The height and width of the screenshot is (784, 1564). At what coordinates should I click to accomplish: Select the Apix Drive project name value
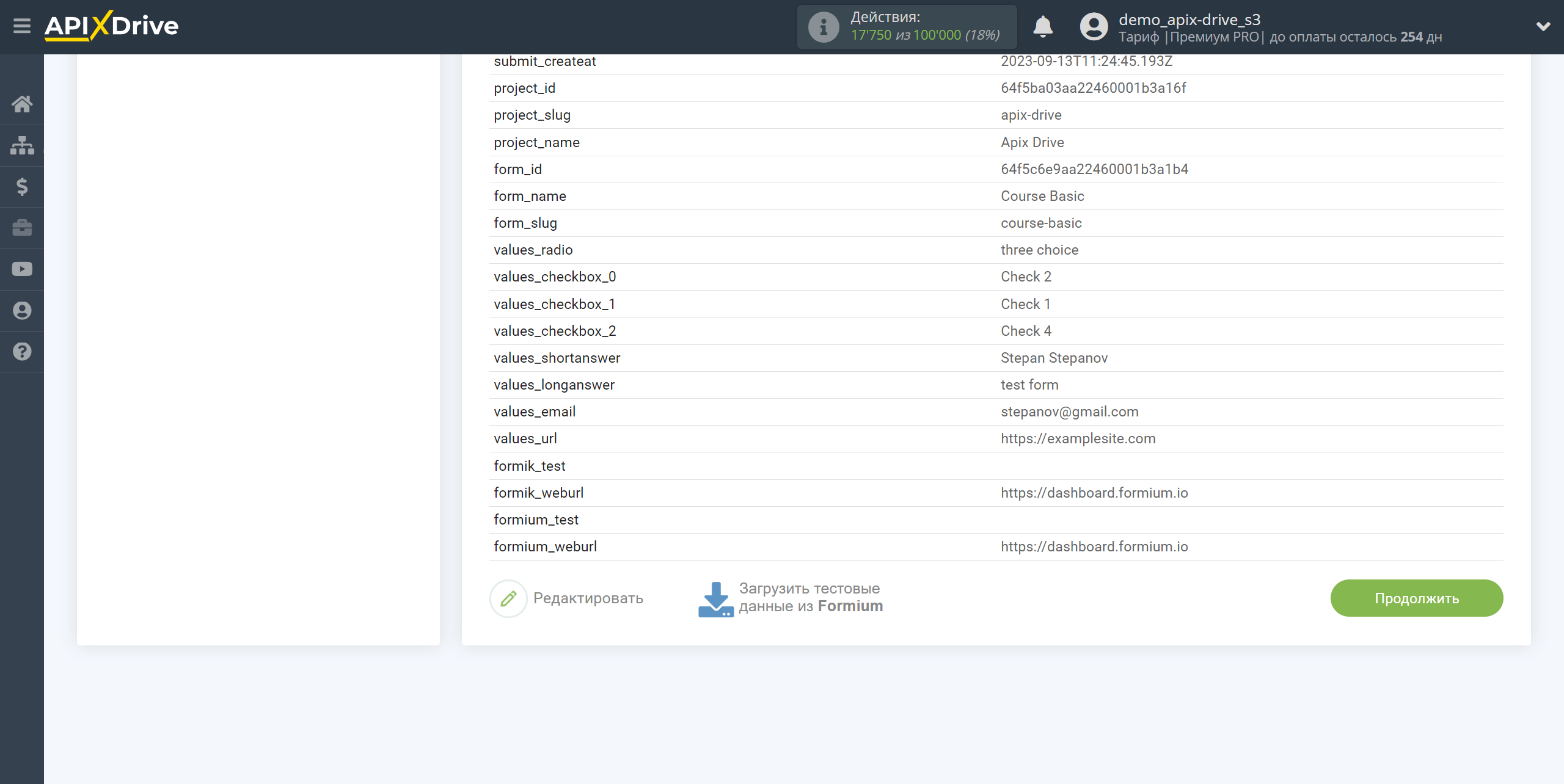click(1032, 143)
